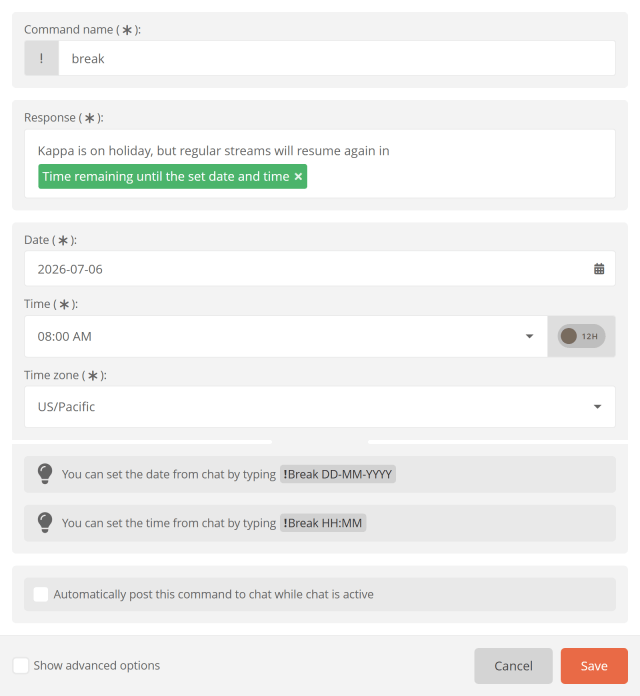The image size is (640, 696).
Task: Open the Time zone dropdown arrow
Action: tap(597, 407)
